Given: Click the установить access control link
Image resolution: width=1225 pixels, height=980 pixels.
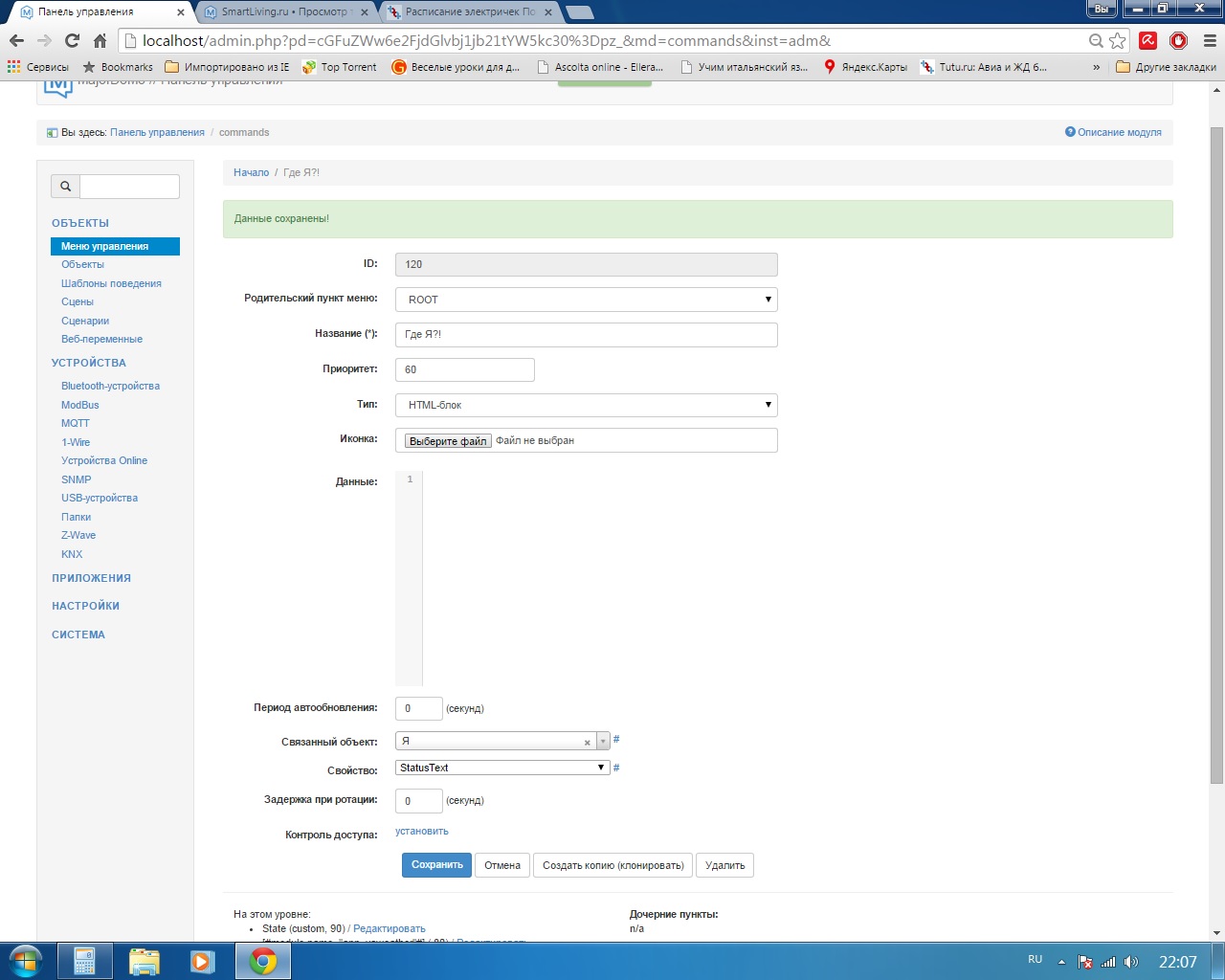Looking at the screenshot, I should pos(422,831).
